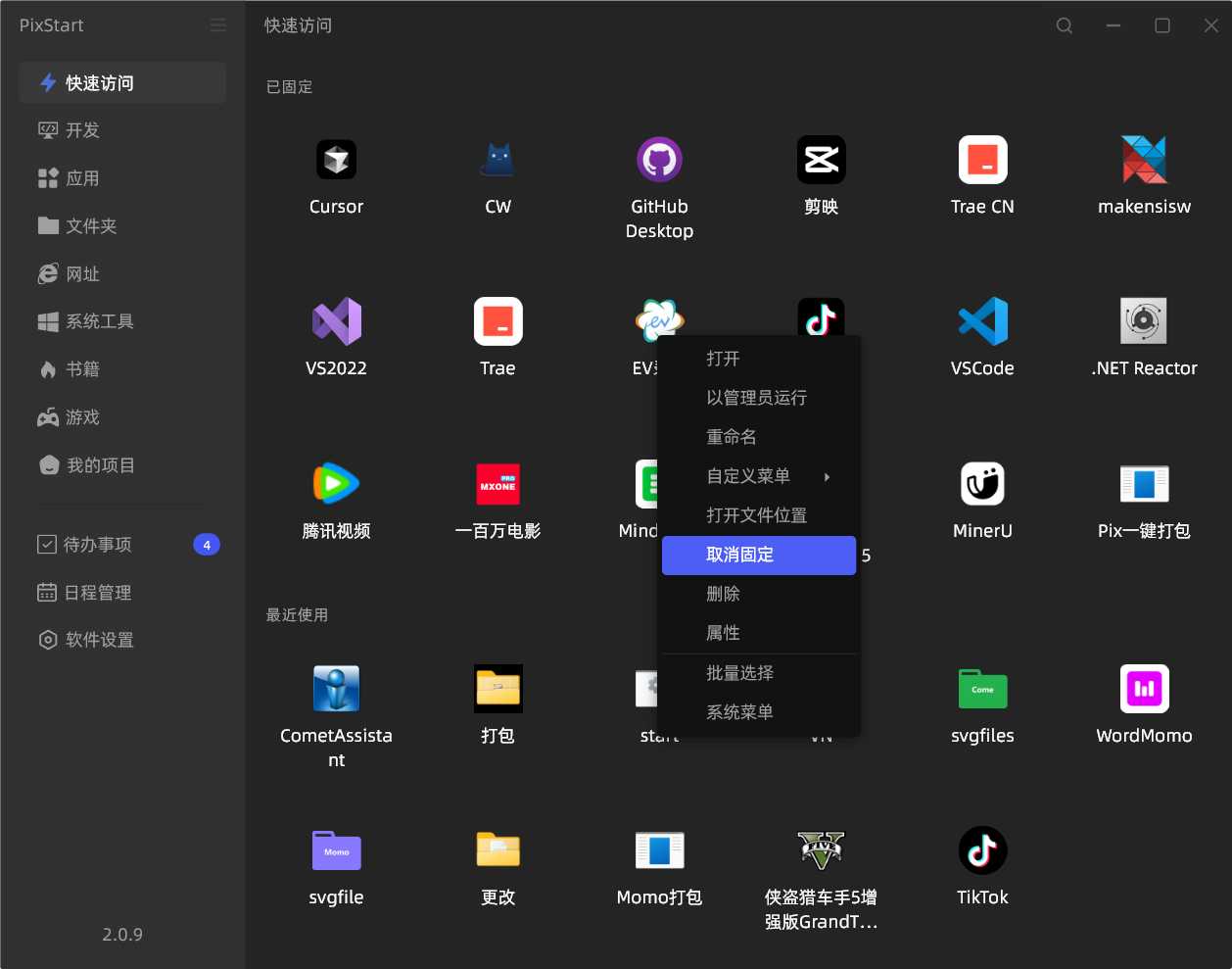
Task: Open 日程管理 schedule manager
Action: tap(122, 593)
